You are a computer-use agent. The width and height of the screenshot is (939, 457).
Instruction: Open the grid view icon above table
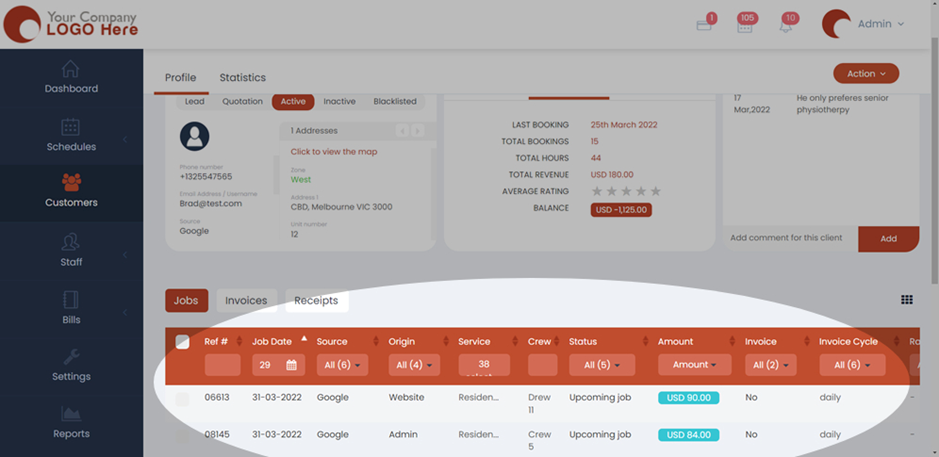907,300
